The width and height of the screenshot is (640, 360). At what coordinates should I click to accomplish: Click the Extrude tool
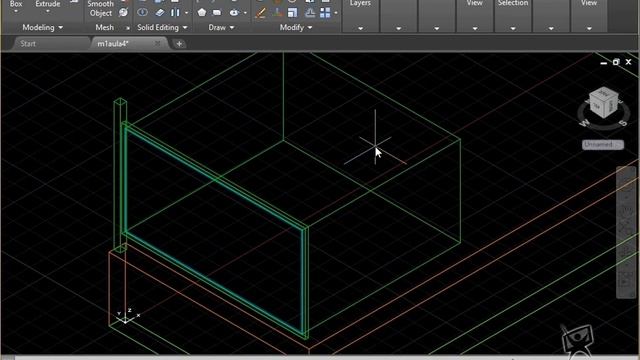coord(48,4)
